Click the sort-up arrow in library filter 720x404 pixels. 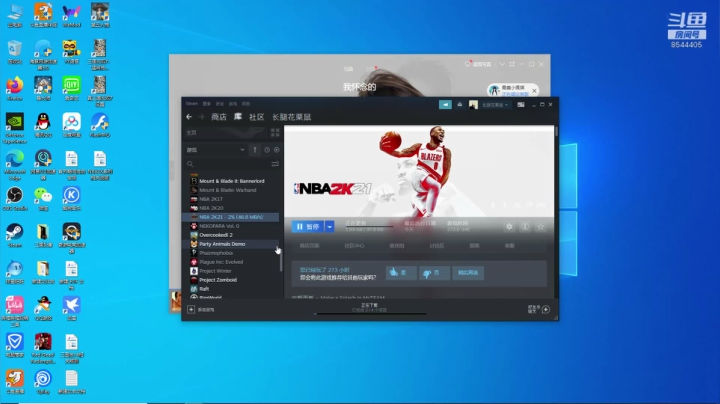(x=255, y=150)
